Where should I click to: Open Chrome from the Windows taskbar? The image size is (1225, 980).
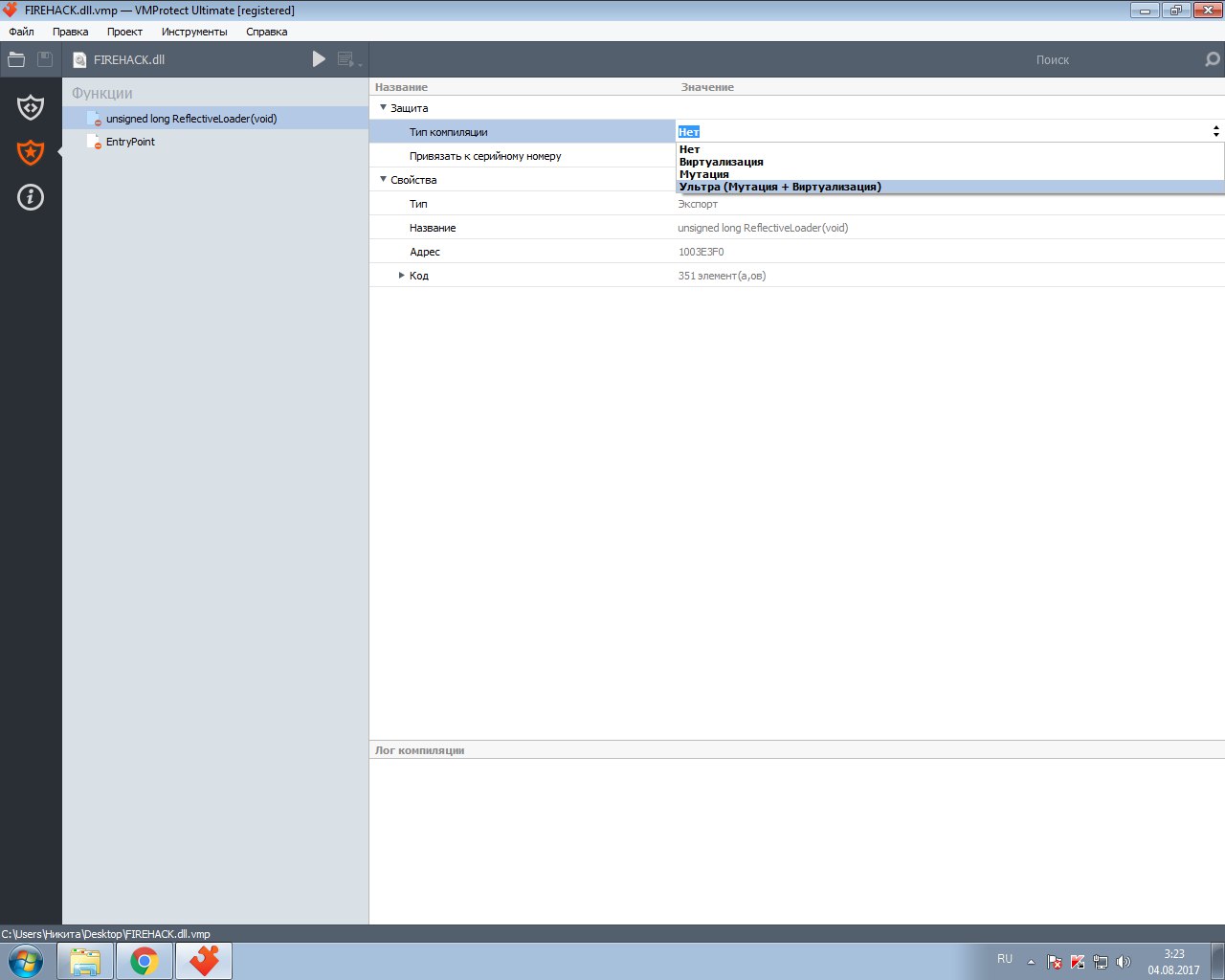pos(145,961)
